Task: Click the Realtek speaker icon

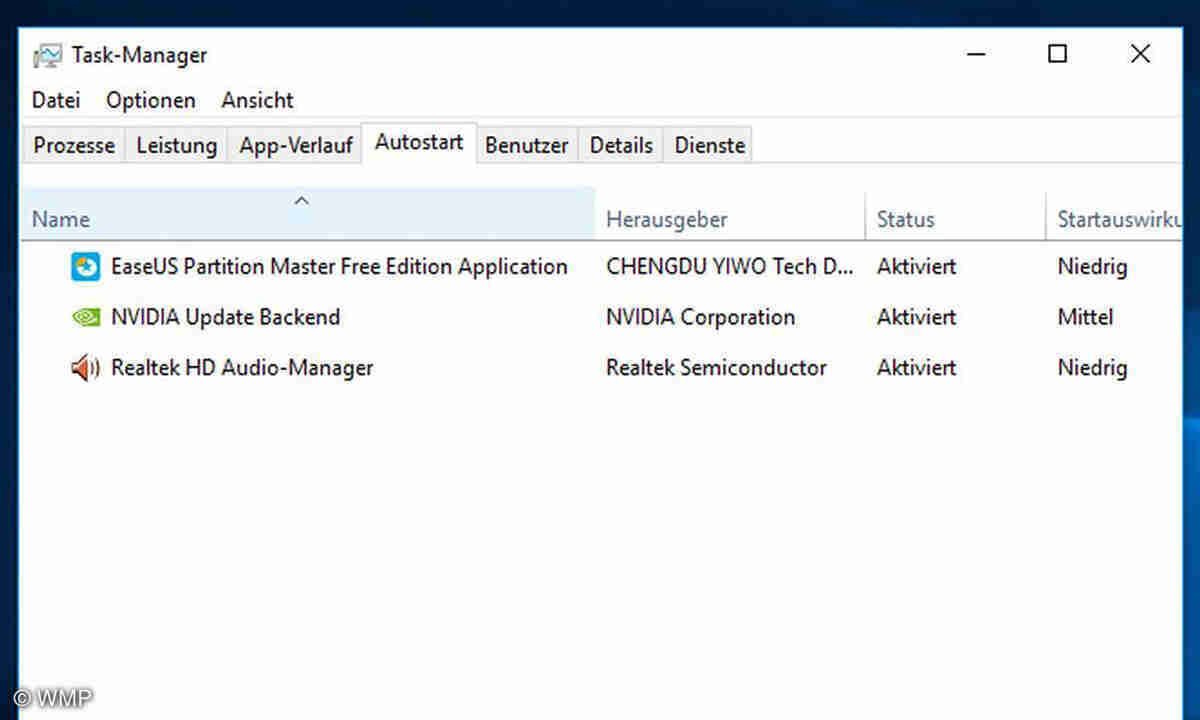Action: pos(86,368)
